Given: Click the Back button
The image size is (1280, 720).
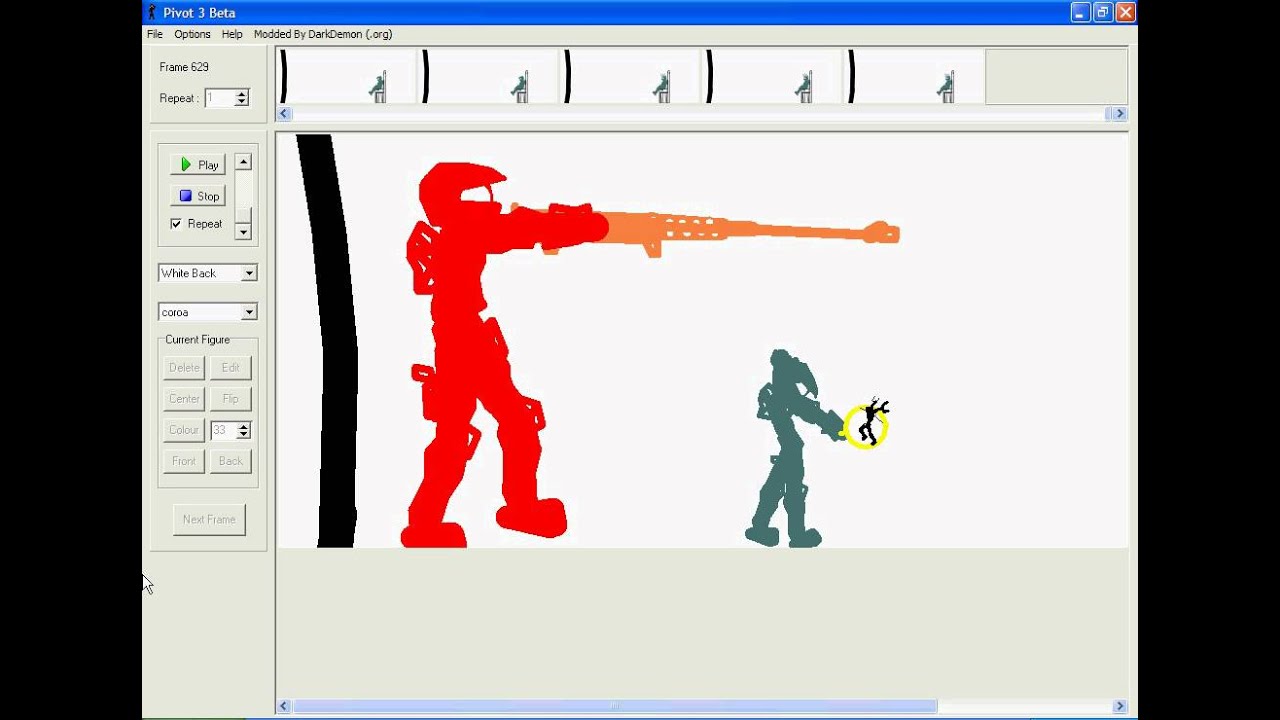Looking at the screenshot, I should [x=230, y=461].
